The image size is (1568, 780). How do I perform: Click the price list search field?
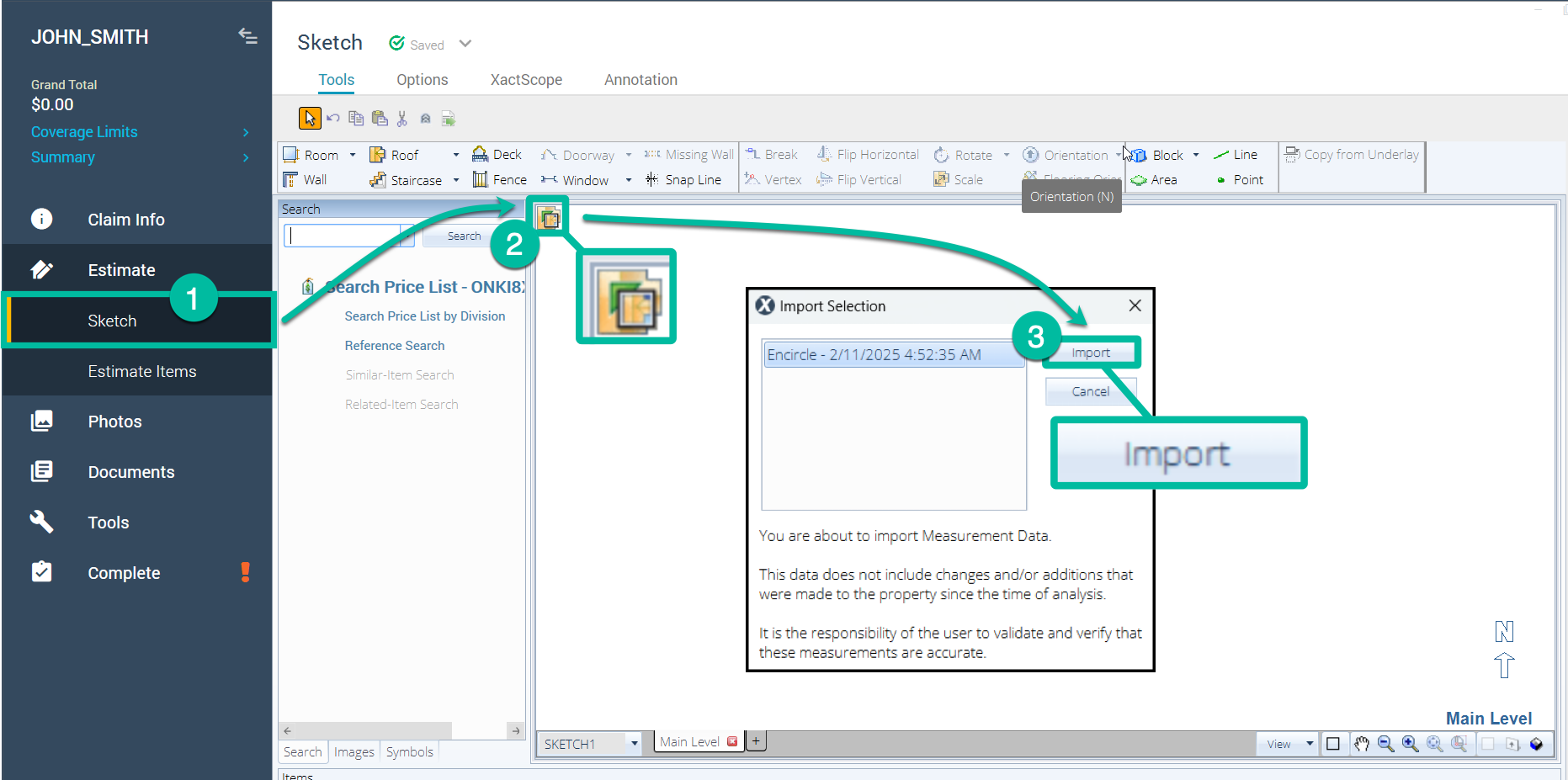pos(348,236)
